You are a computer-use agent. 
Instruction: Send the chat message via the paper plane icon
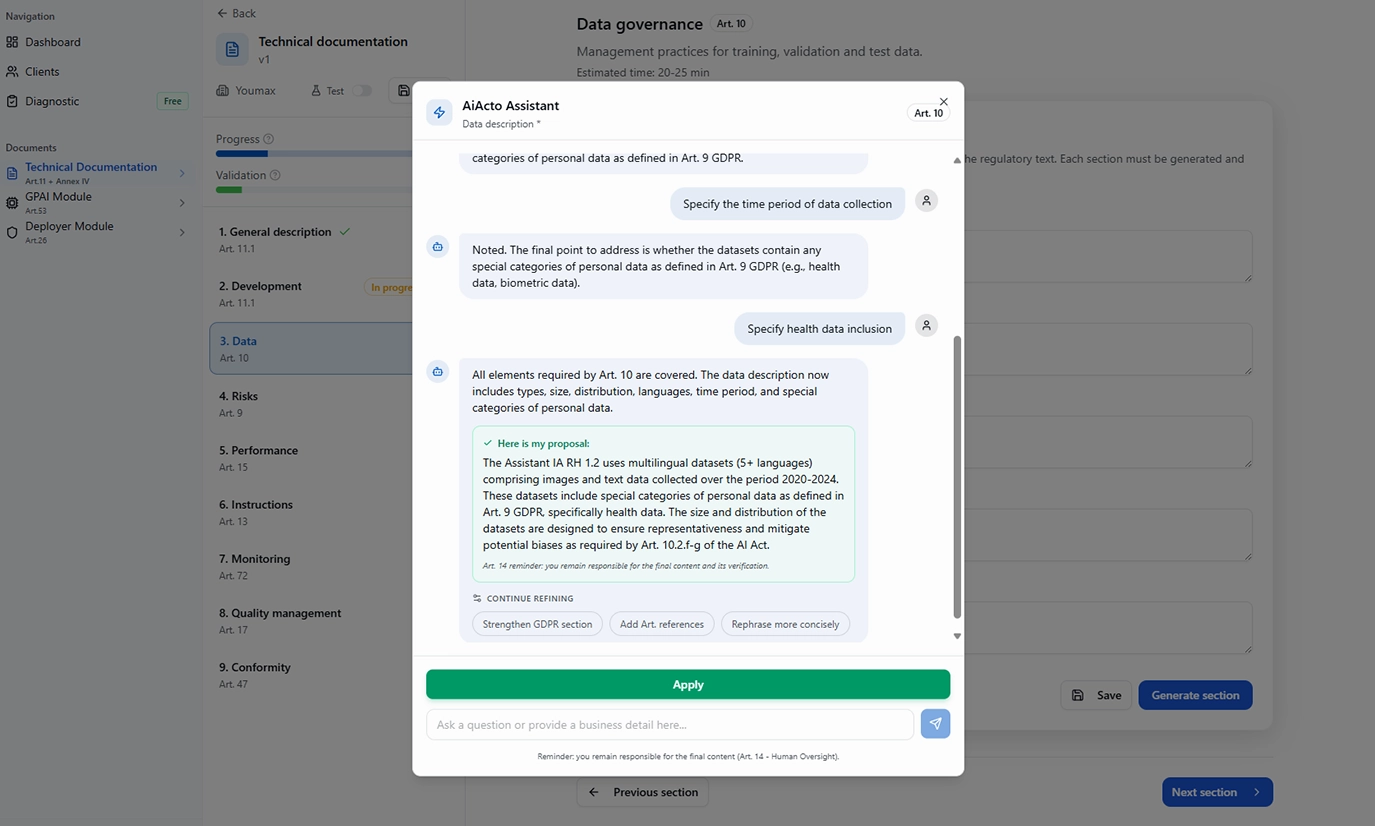[x=934, y=723]
